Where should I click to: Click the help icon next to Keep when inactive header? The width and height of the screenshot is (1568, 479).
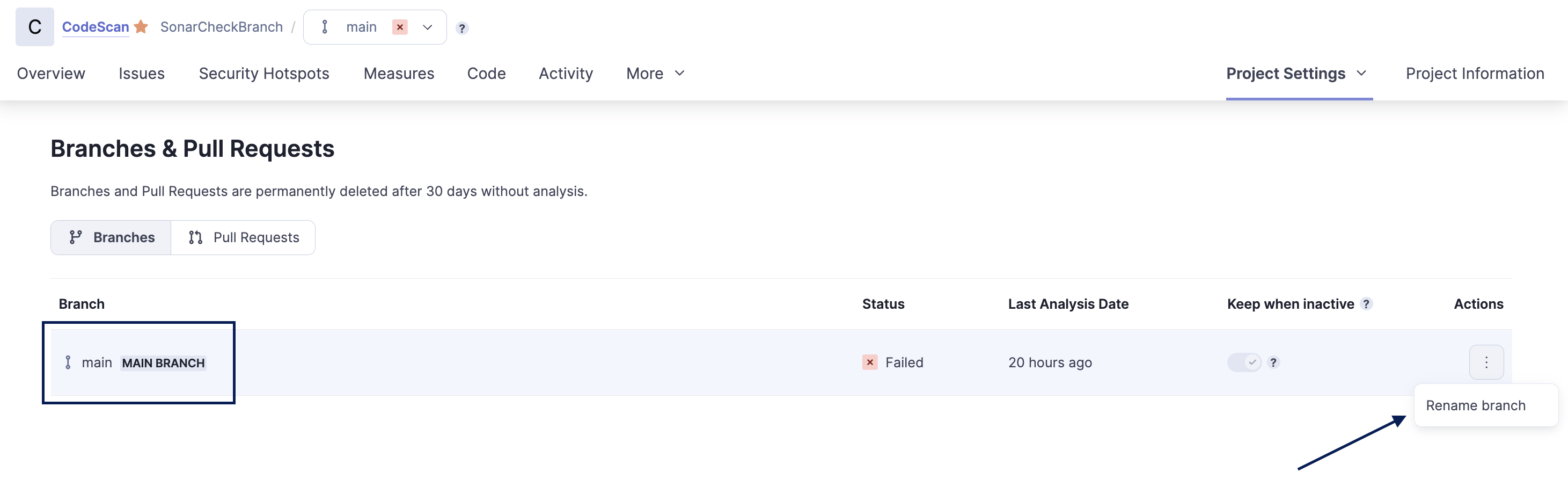1367,303
